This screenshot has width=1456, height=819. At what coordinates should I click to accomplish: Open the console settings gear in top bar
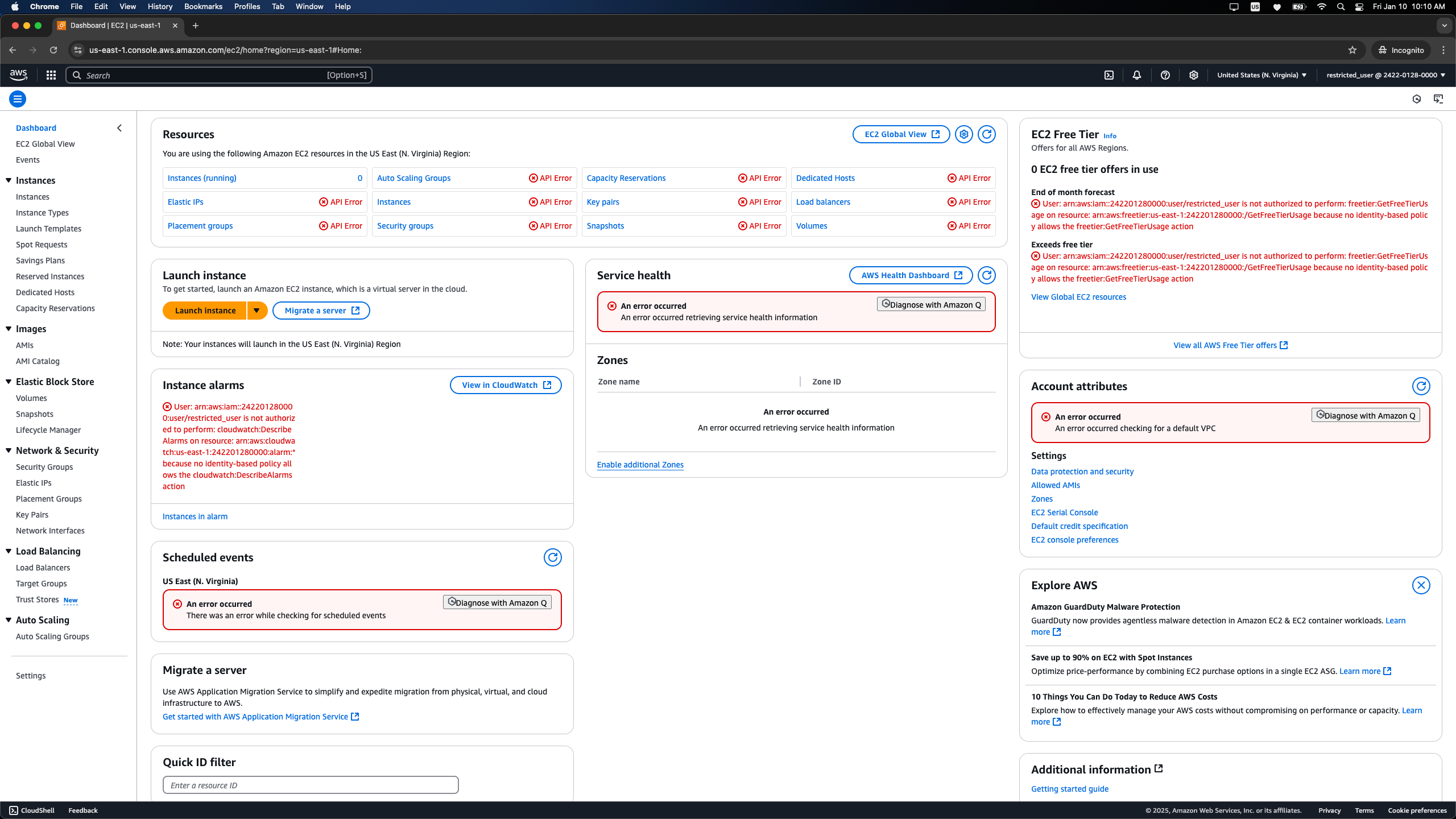[1193, 75]
